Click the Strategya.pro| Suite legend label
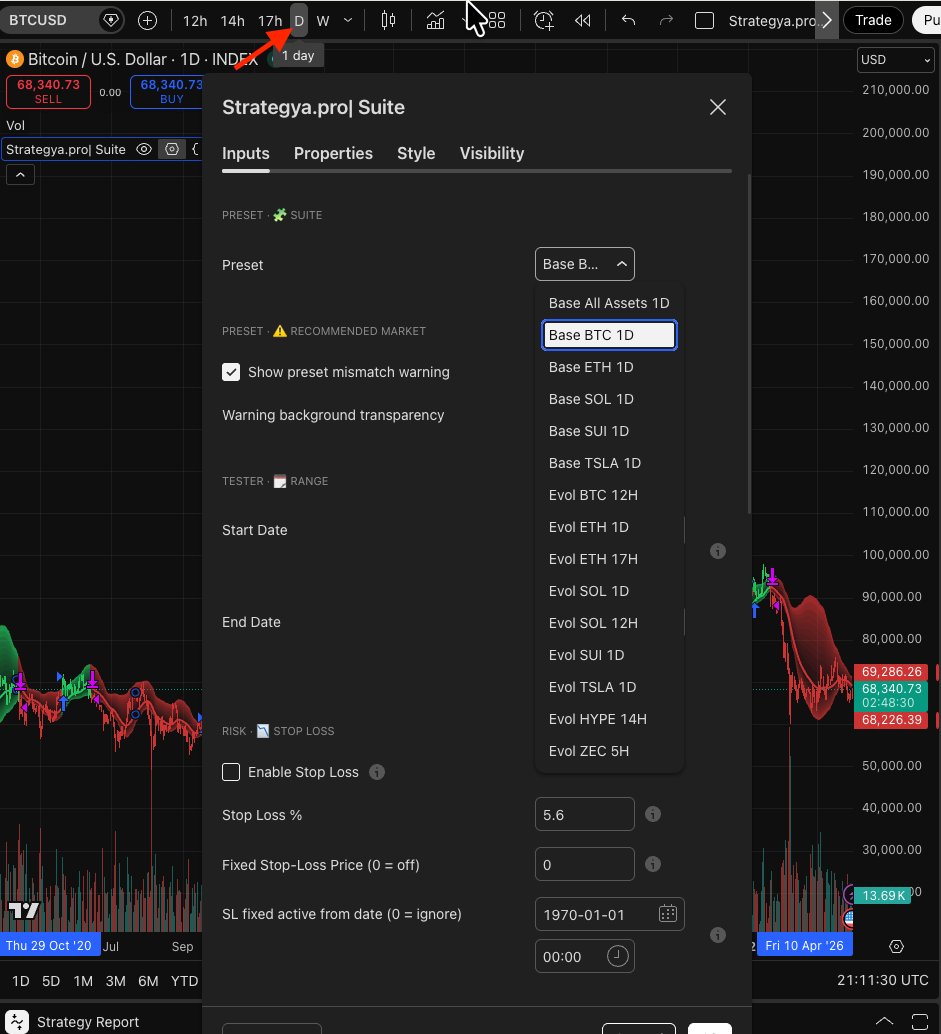Screen dimensions: 941x1034 point(65,150)
